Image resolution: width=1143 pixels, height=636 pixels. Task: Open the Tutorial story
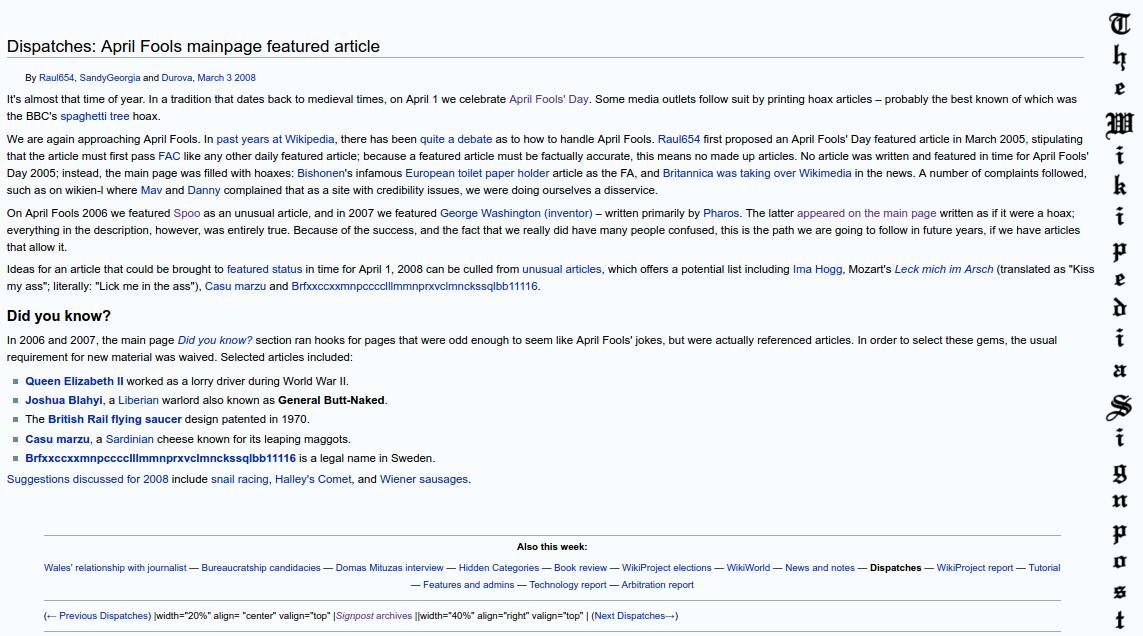tap(1044, 567)
